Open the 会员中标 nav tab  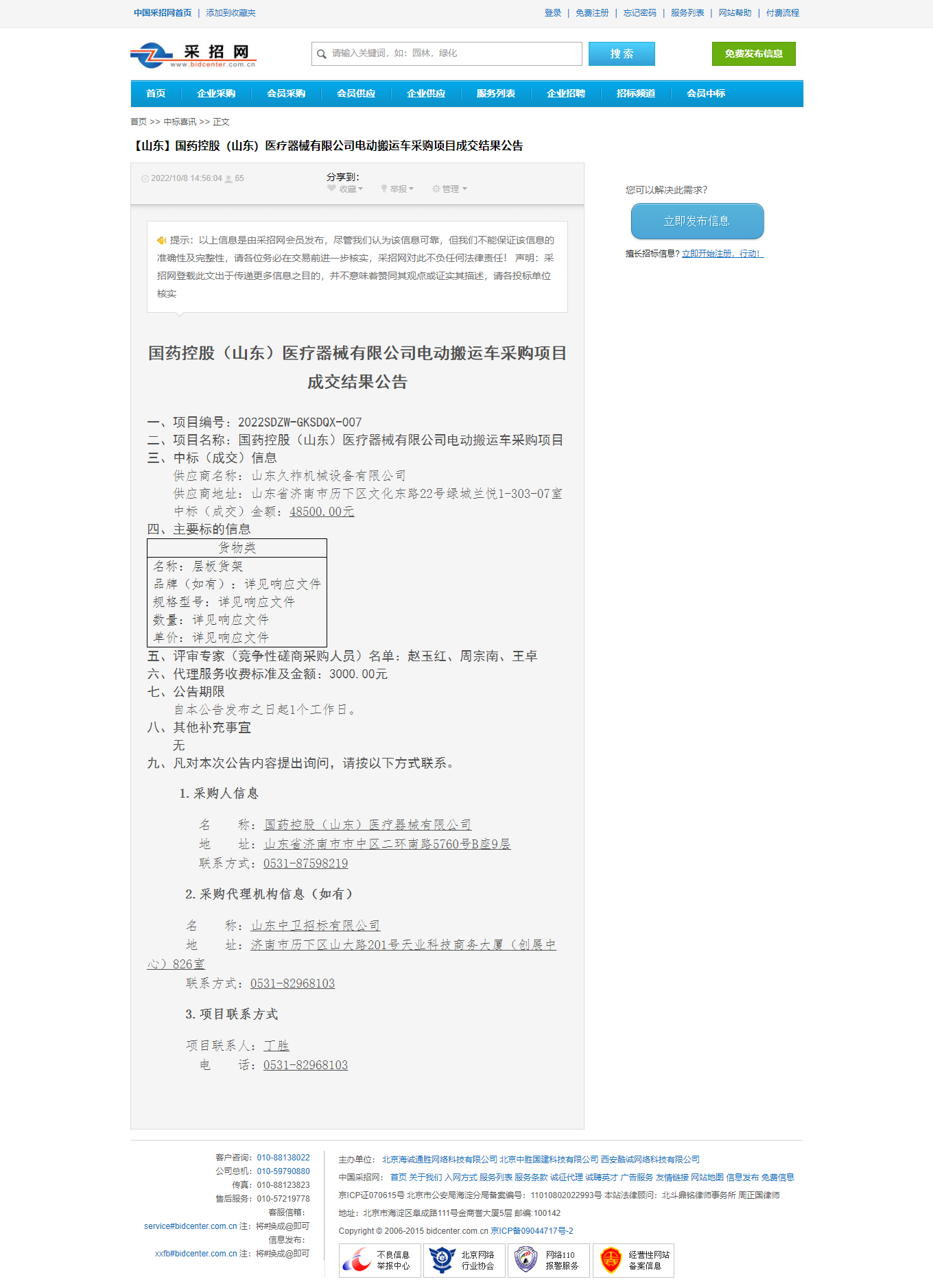(706, 93)
